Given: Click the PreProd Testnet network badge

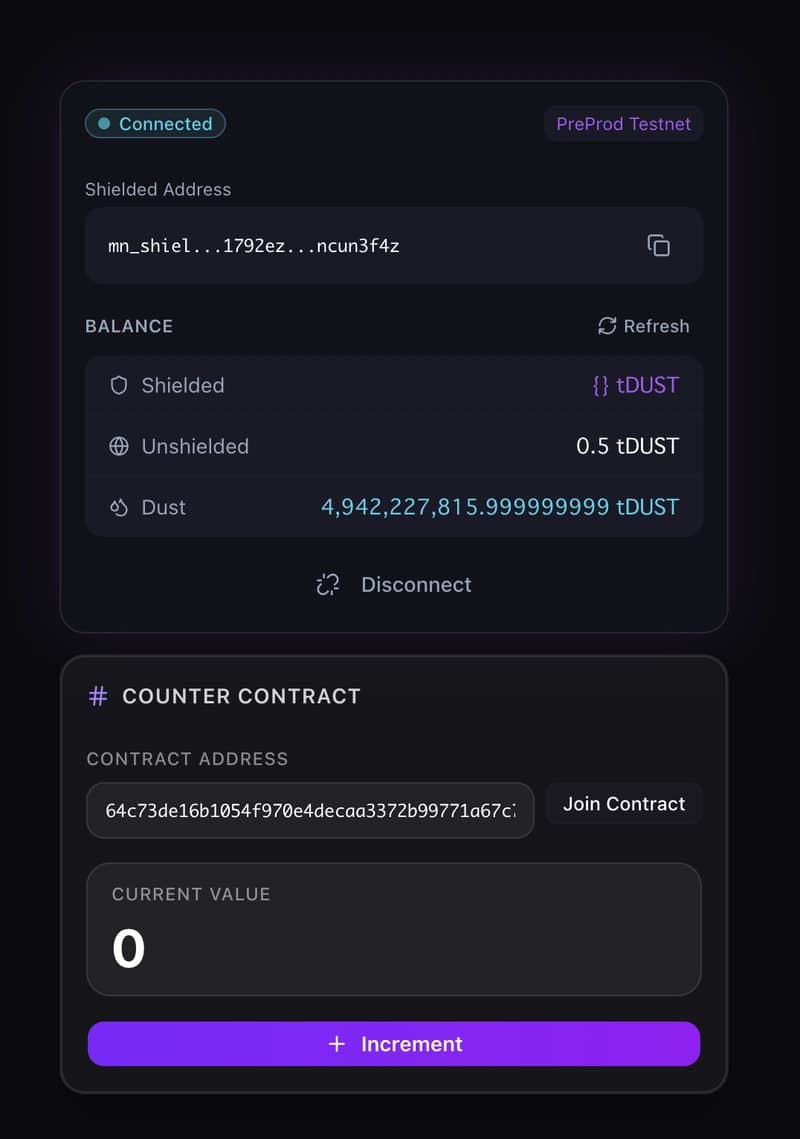Looking at the screenshot, I should coord(623,124).
